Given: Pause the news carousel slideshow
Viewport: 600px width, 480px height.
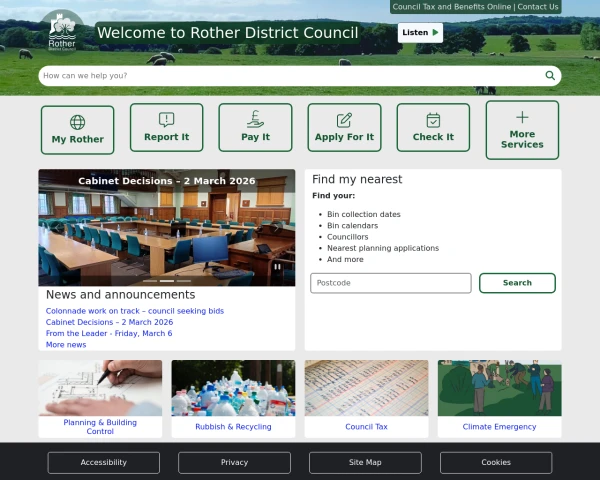Looking at the screenshot, I should [278, 267].
